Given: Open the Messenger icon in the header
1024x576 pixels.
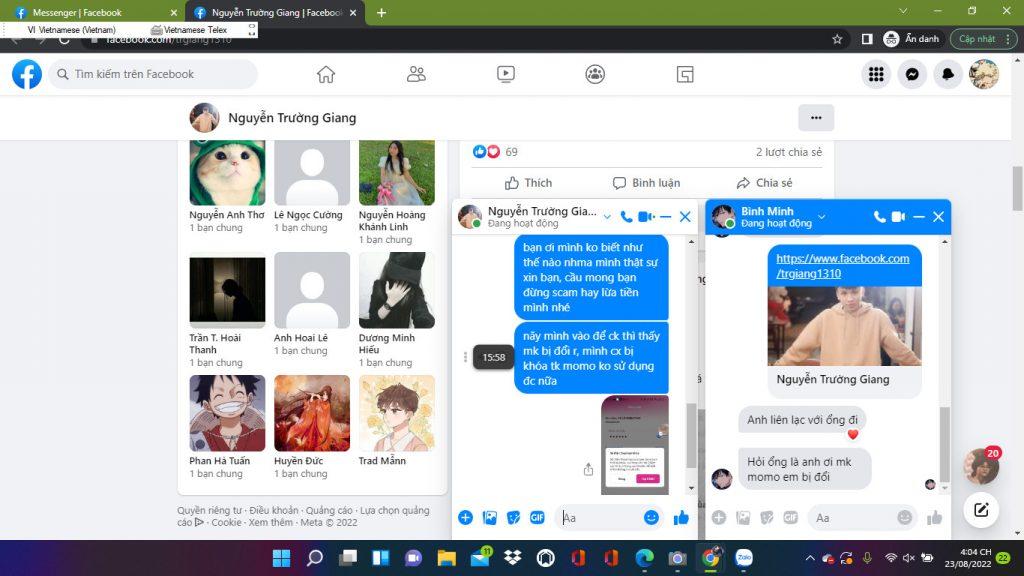Looking at the screenshot, I should pos(912,74).
